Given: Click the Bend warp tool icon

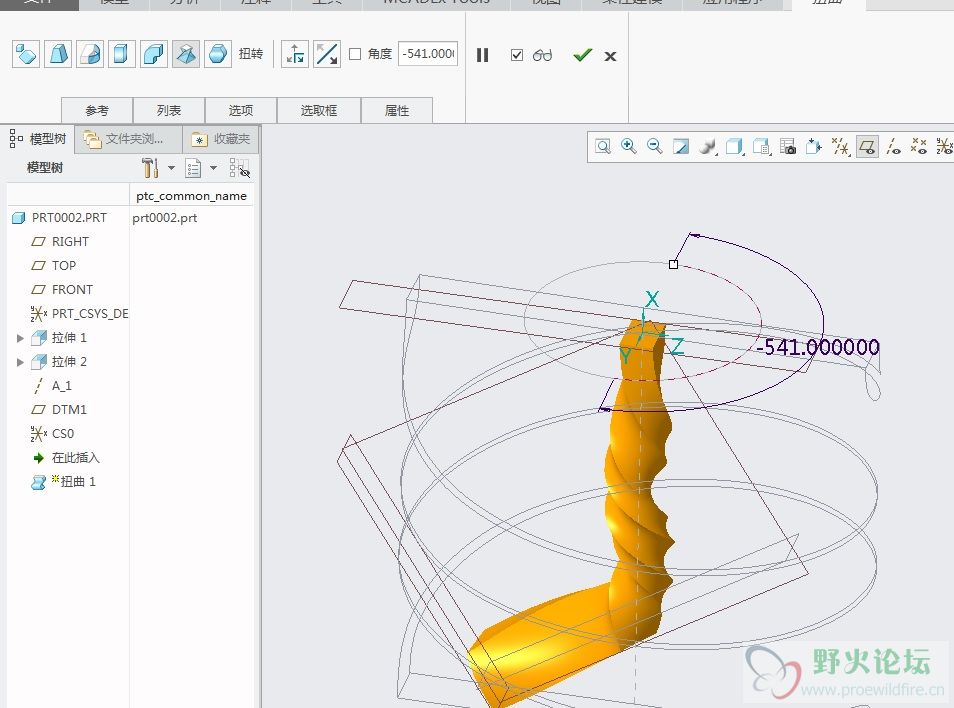Looking at the screenshot, I should click(154, 54).
